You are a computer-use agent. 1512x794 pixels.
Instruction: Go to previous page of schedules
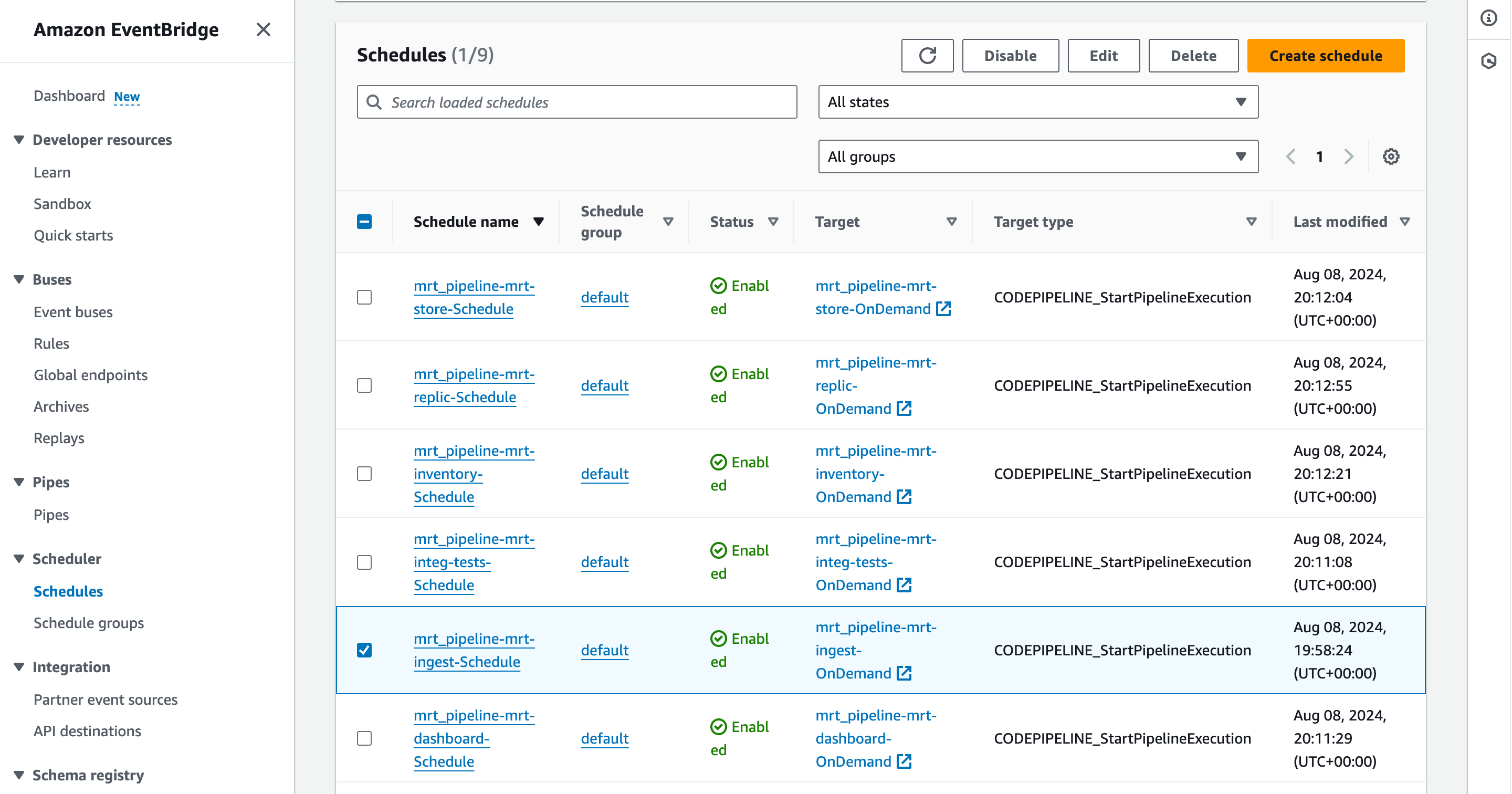(1290, 157)
